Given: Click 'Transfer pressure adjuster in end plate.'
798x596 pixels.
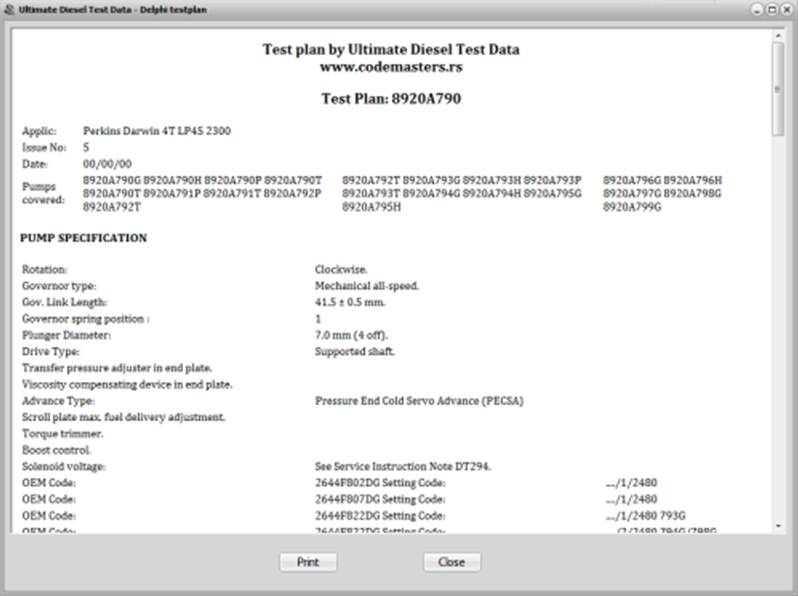Looking at the screenshot, I should (x=117, y=367).
